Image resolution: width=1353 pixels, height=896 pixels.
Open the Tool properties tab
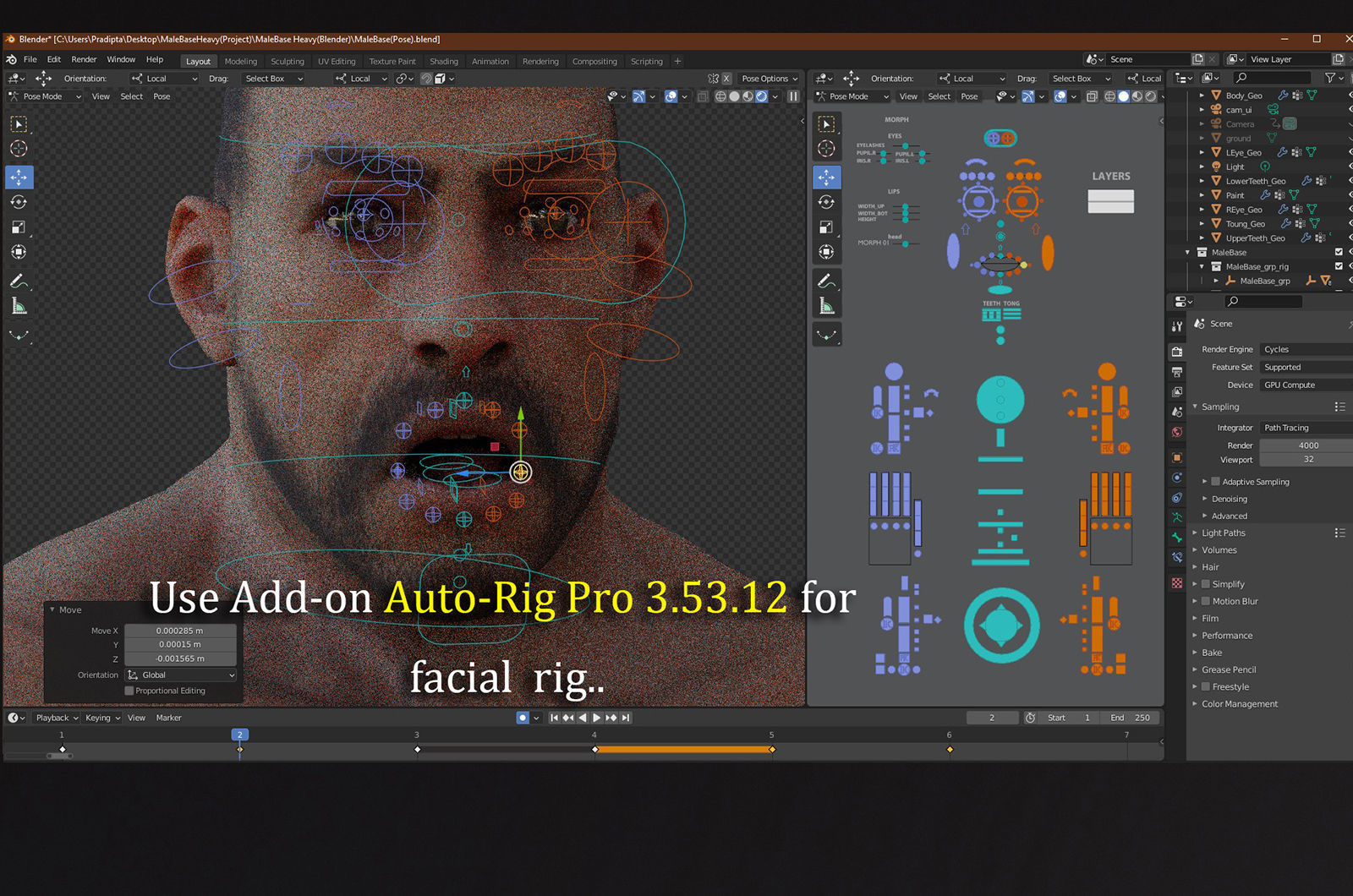1177,326
